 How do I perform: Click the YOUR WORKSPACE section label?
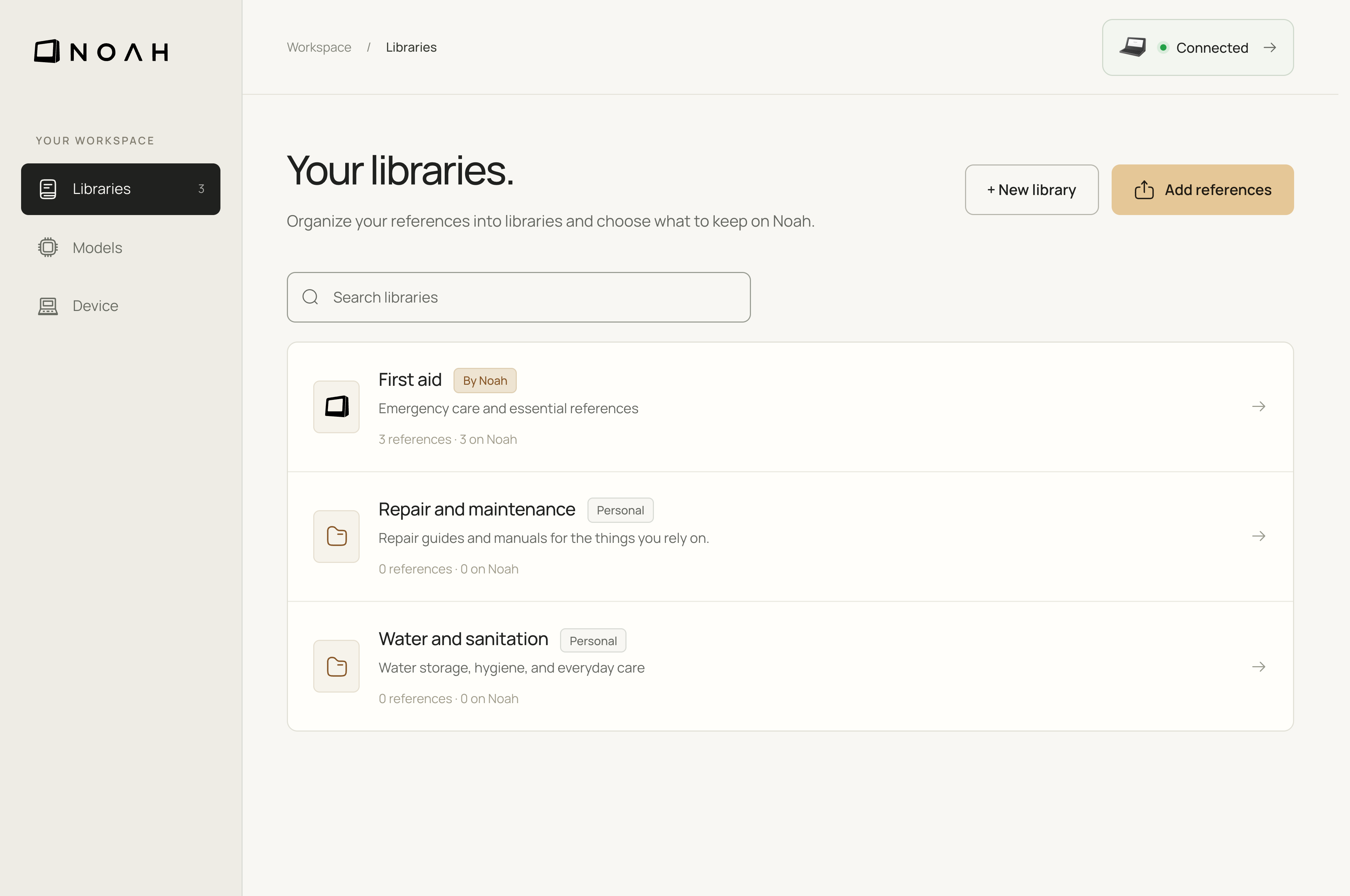(95, 141)
